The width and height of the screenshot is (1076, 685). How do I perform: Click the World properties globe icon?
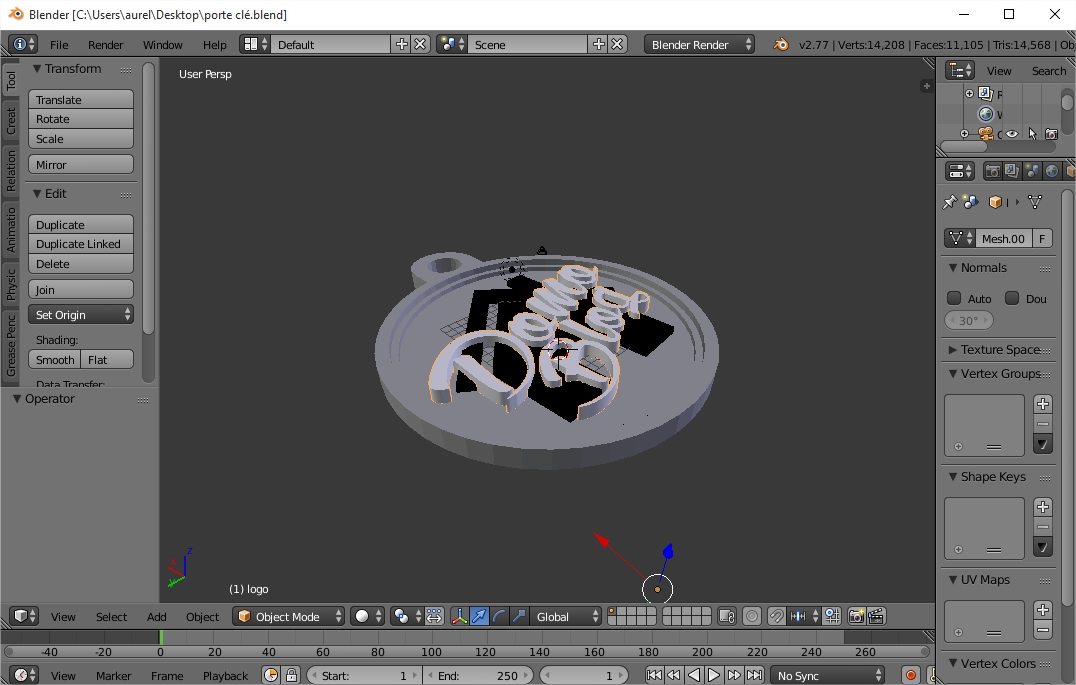tap(1052, 171)
